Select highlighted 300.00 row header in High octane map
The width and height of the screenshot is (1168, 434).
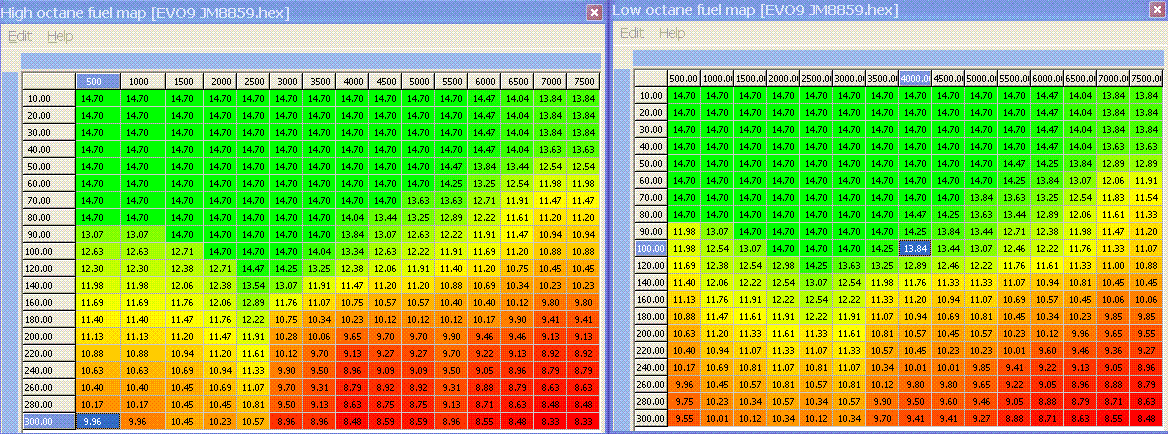tap(48, 421)
